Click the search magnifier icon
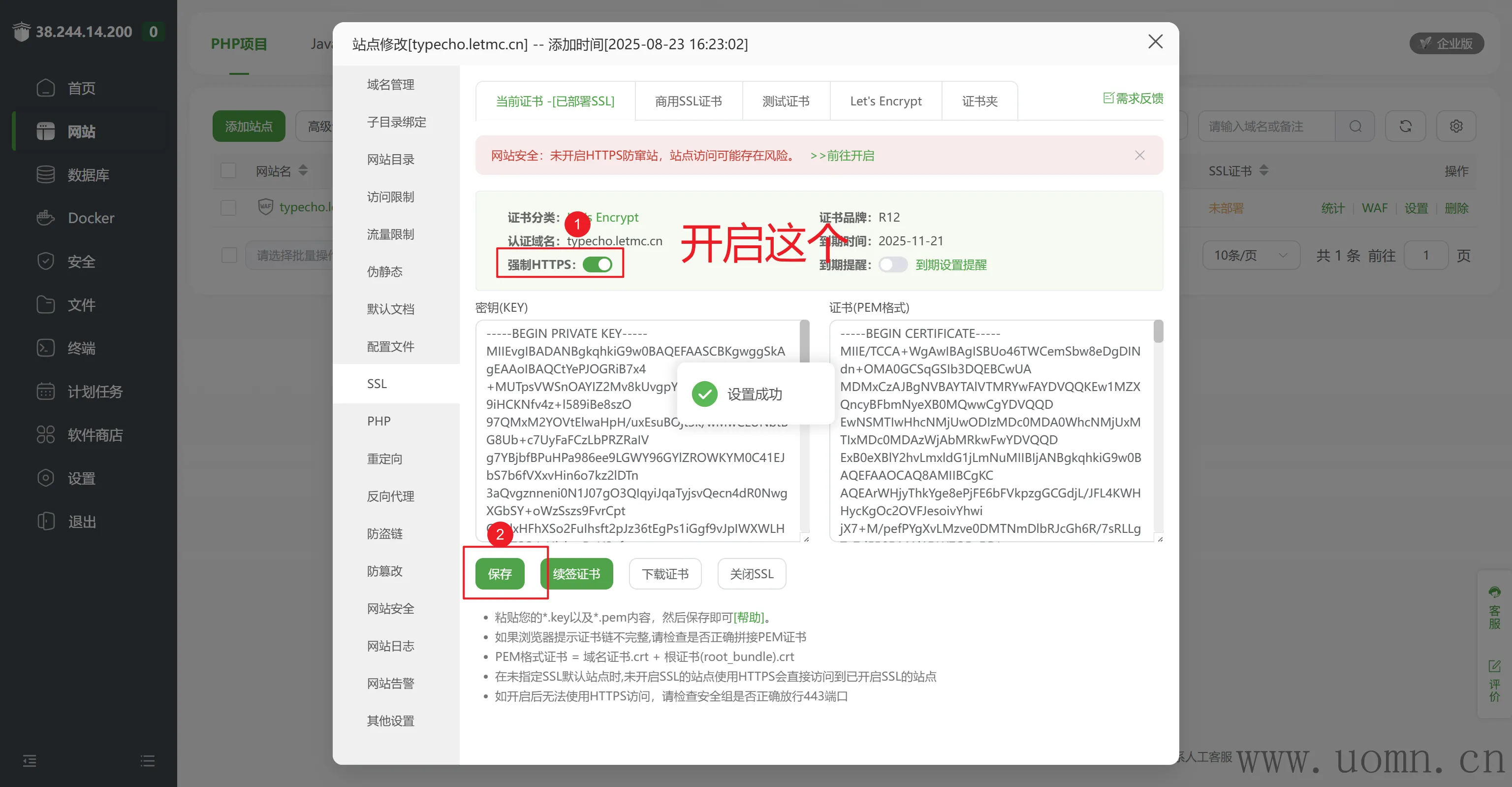 point(1354,126)
